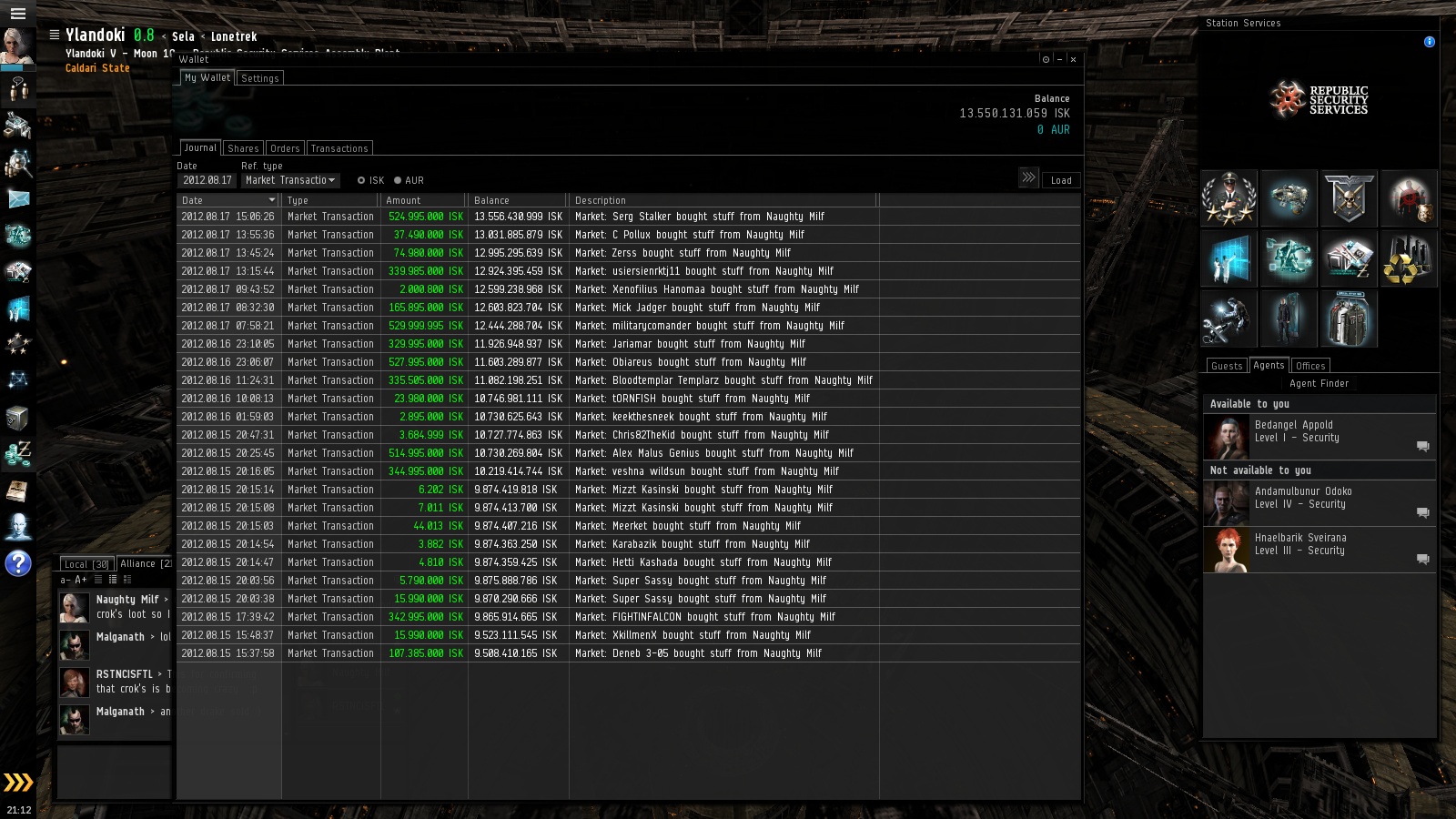Switch to the My Wallet tab

pyautogui.click(x=207, y=78)
